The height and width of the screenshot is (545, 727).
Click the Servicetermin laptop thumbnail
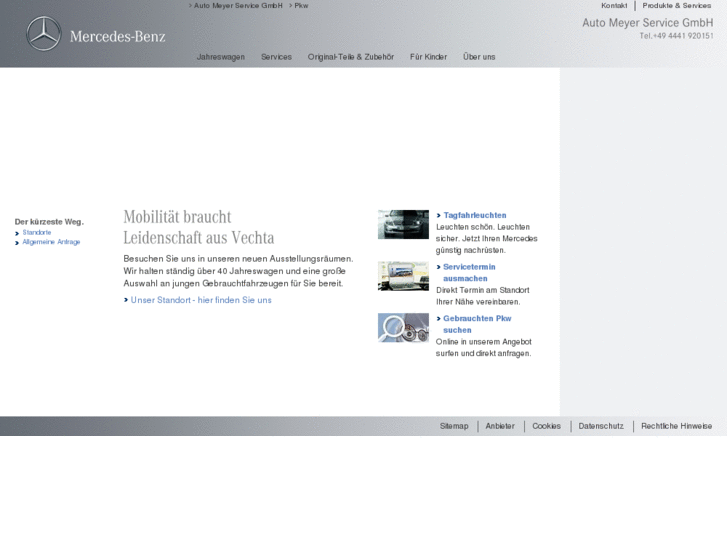[x=403, y=276]
